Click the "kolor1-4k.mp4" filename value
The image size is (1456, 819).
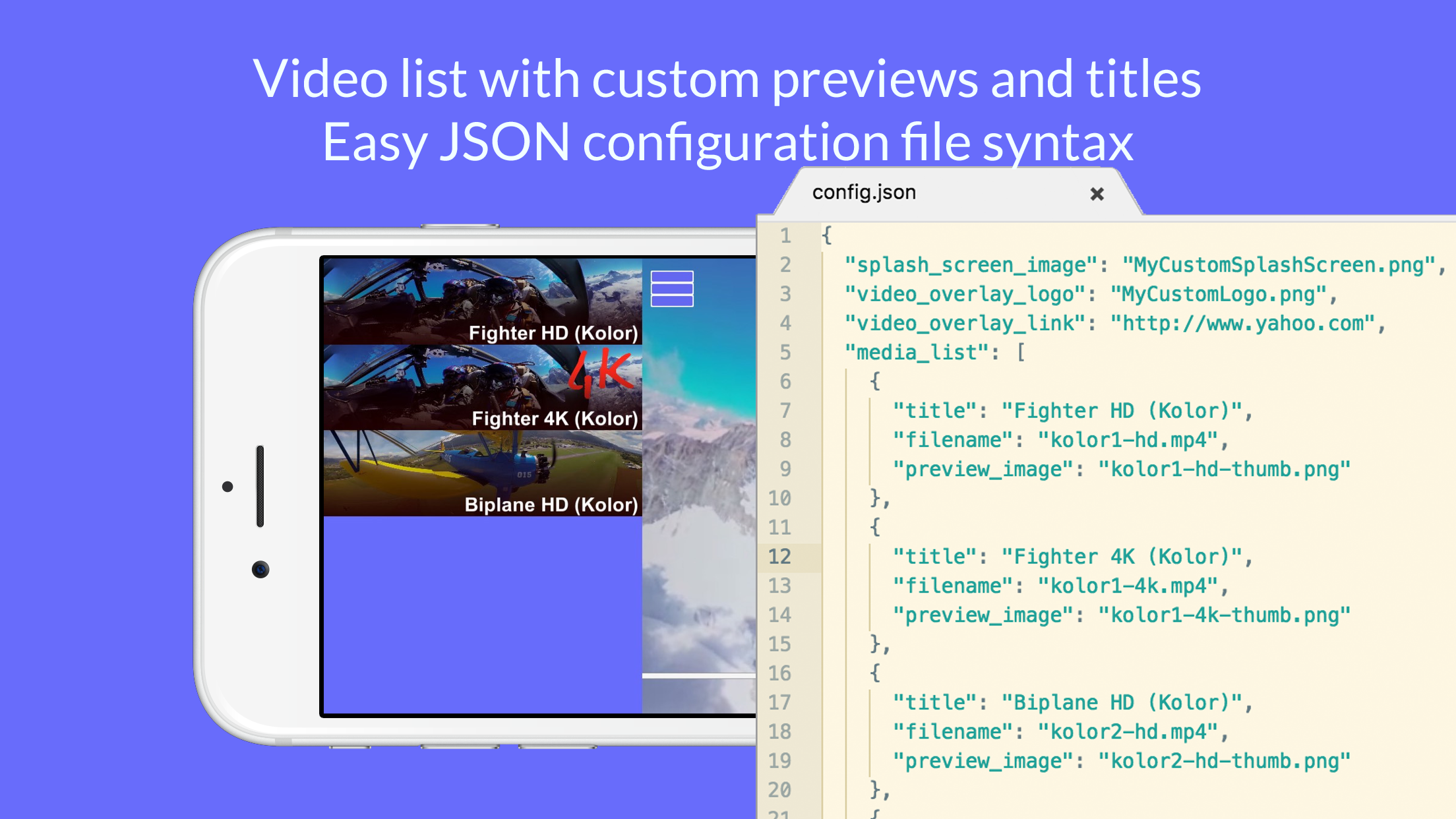pos(1128,586)
